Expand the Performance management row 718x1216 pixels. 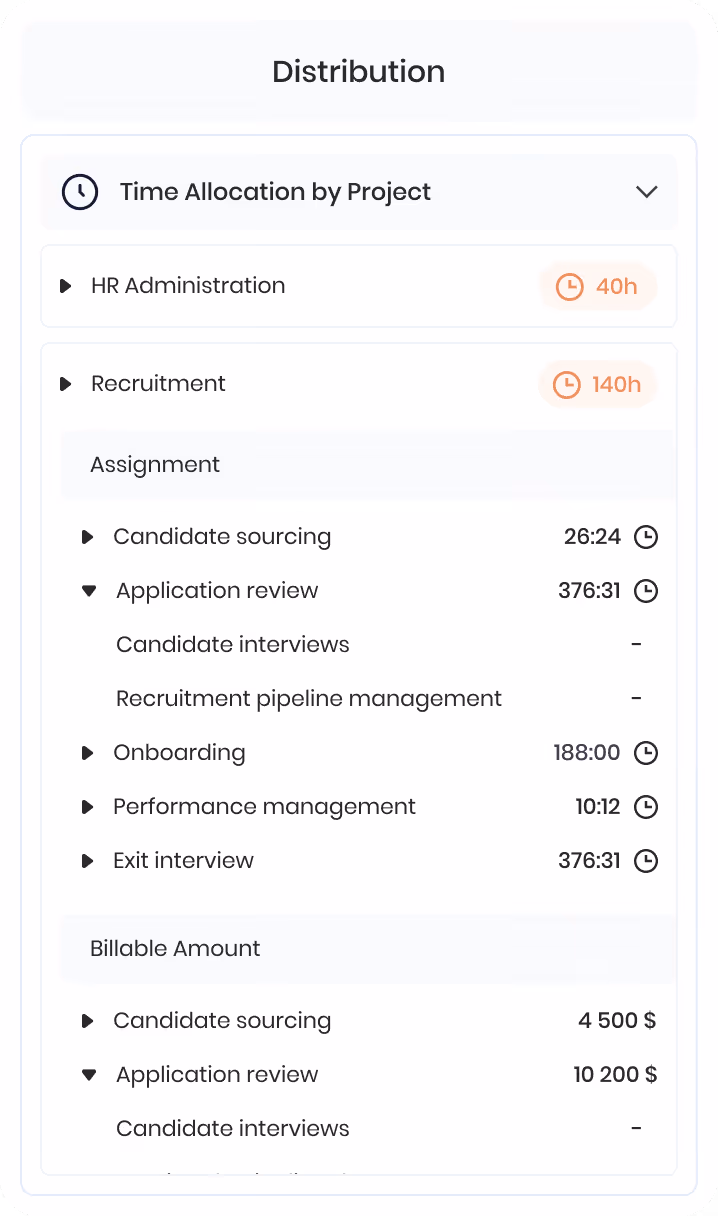pyautogui.click(x=88, y=808)
